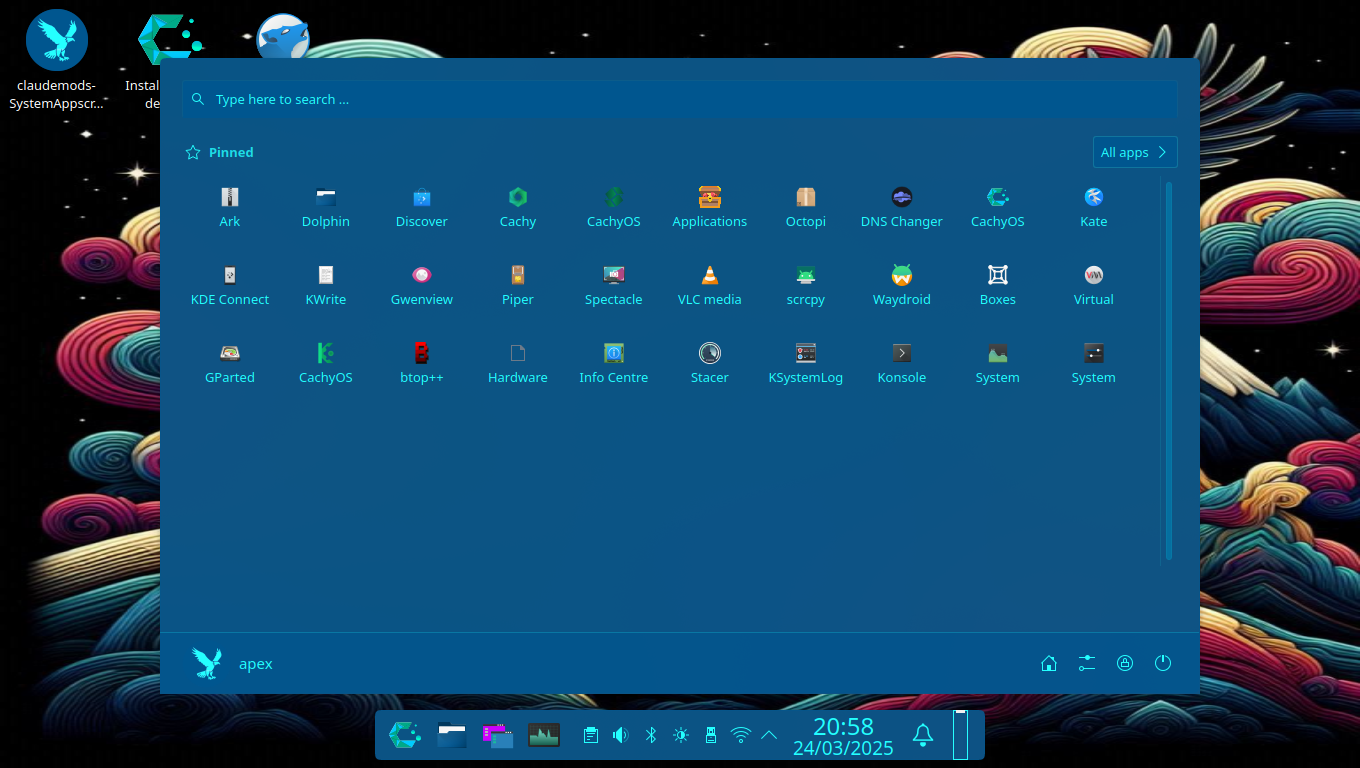Lock the session with the padlock icon
The width and height of the screenshot is (1360, 768).
(1125, 663)
